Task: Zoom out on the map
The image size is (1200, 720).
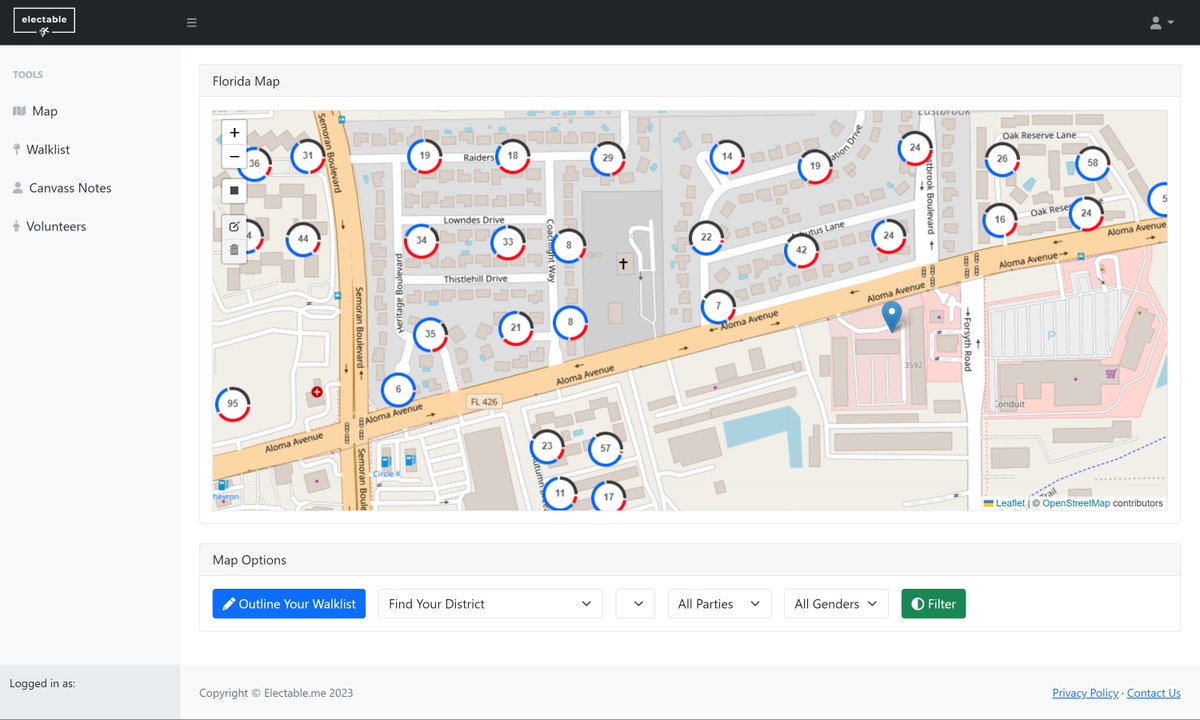Action: coord(234,157)
